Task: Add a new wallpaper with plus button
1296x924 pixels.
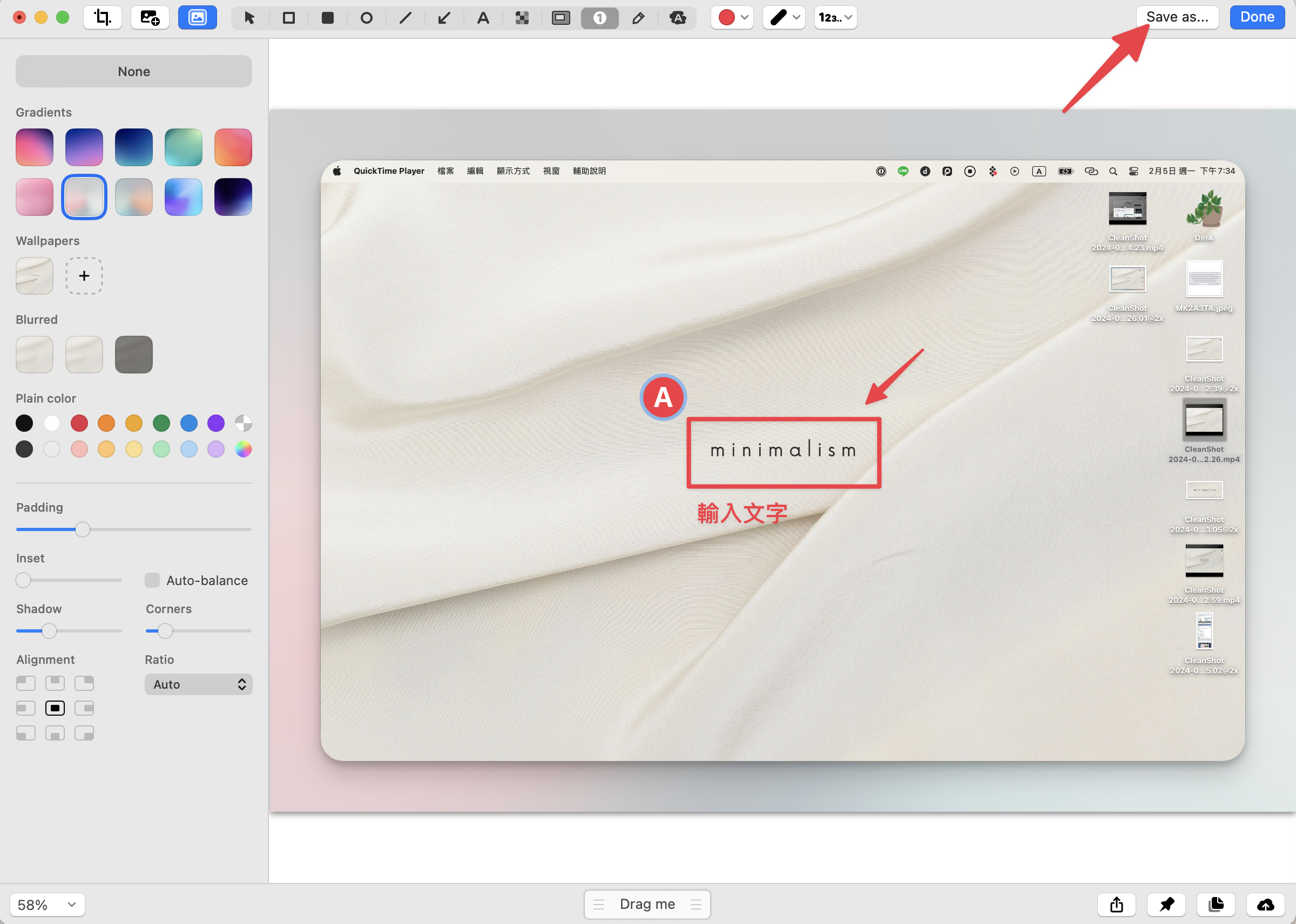Action: 84,276
